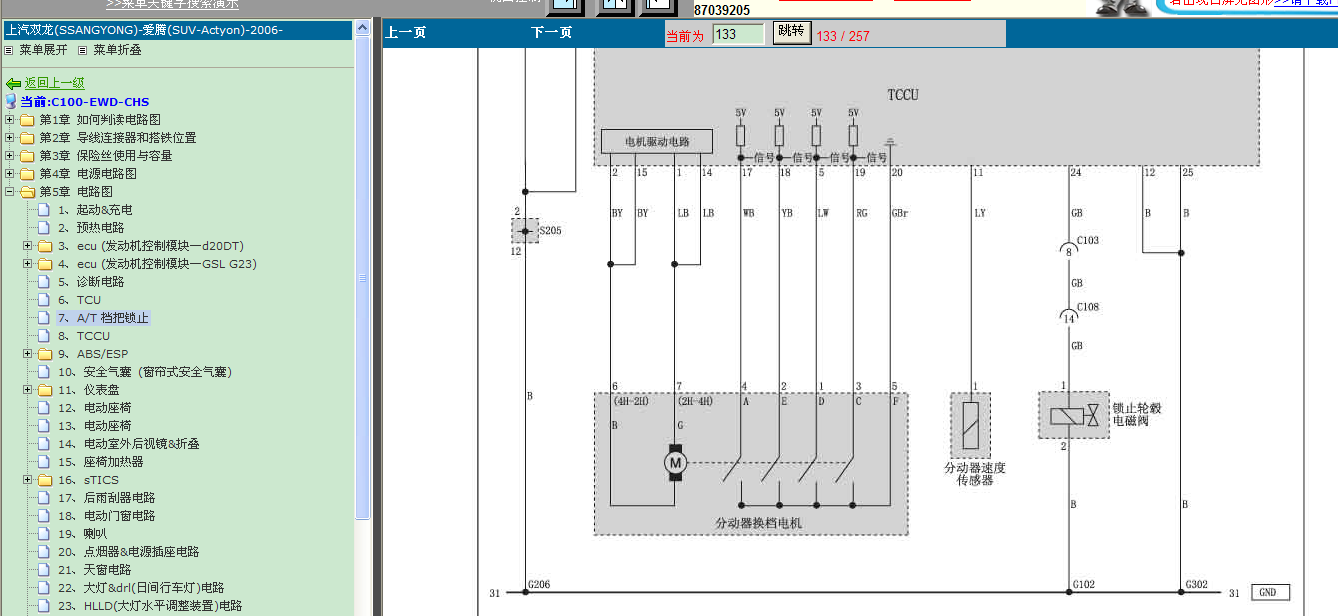Click page icon of 19、喇叭
1338x616 pixels.
click(x=44, y=534)
